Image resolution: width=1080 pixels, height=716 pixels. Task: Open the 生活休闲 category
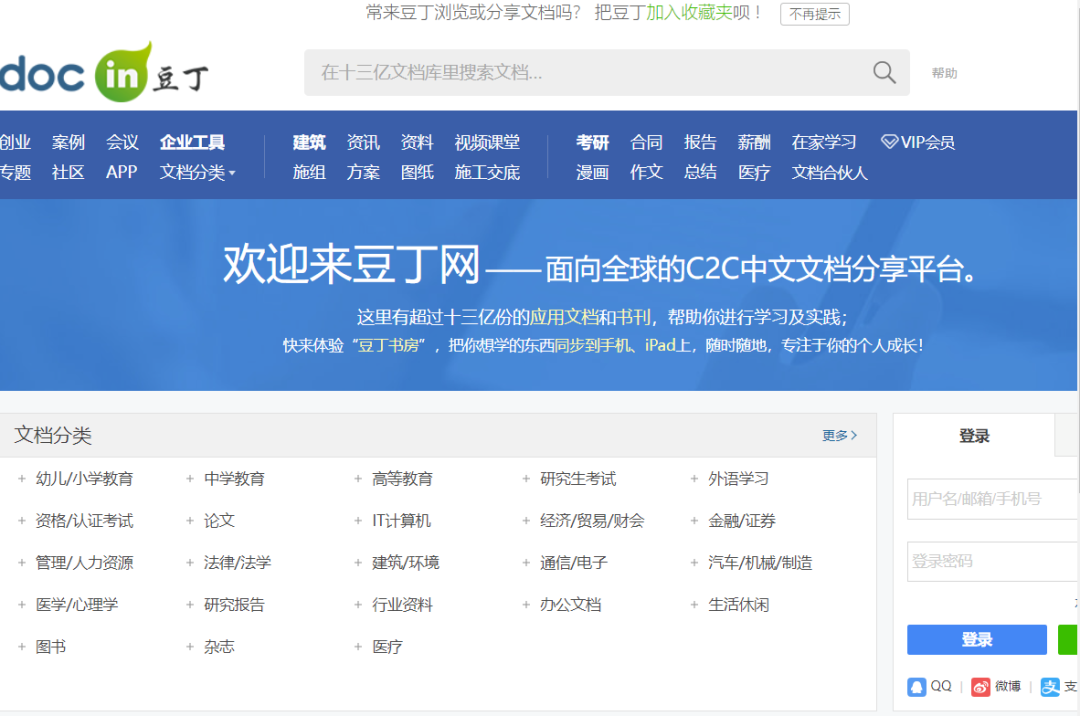(x=738, y=604)
